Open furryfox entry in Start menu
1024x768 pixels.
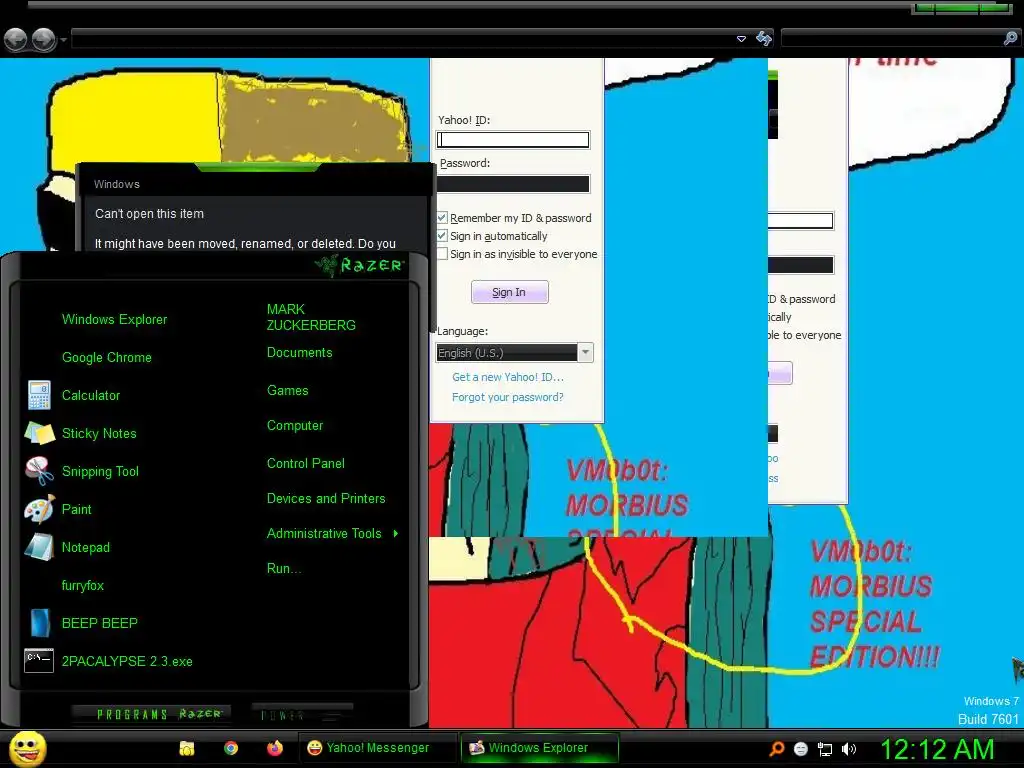tap(82, 585)
